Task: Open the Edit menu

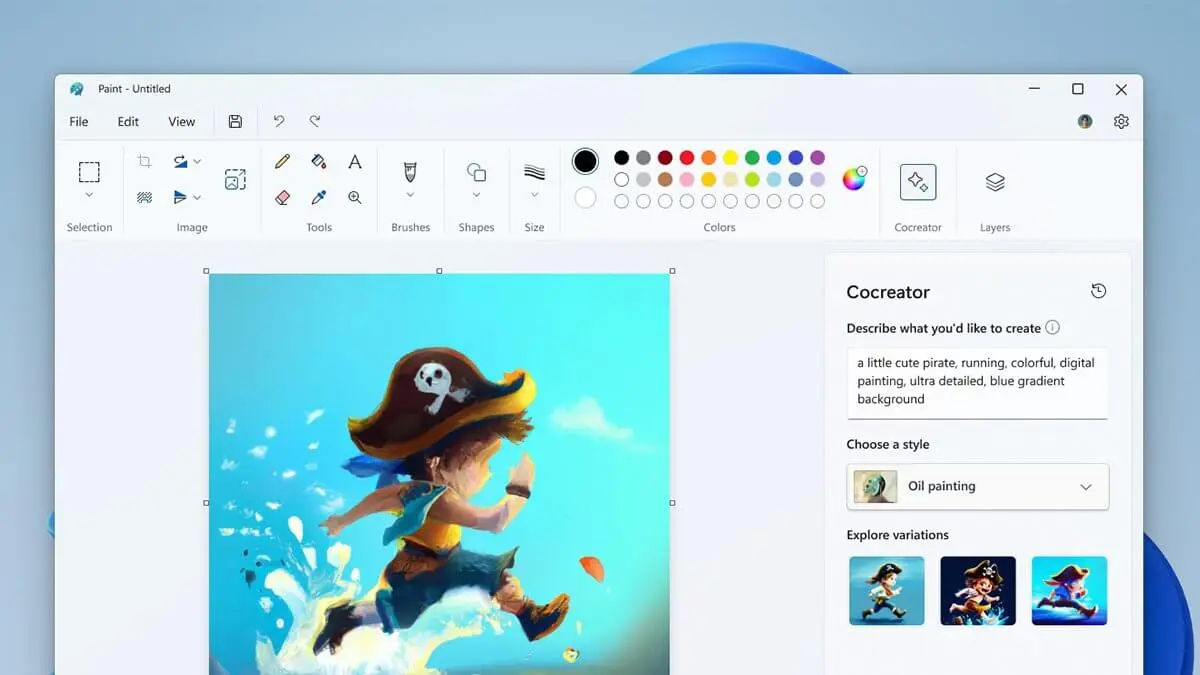Action: [127, 121]
